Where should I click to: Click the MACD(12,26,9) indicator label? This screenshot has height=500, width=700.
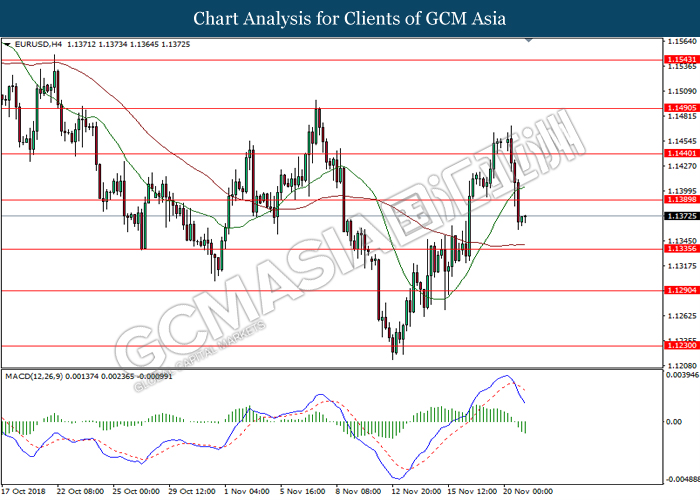coord(34,376)
